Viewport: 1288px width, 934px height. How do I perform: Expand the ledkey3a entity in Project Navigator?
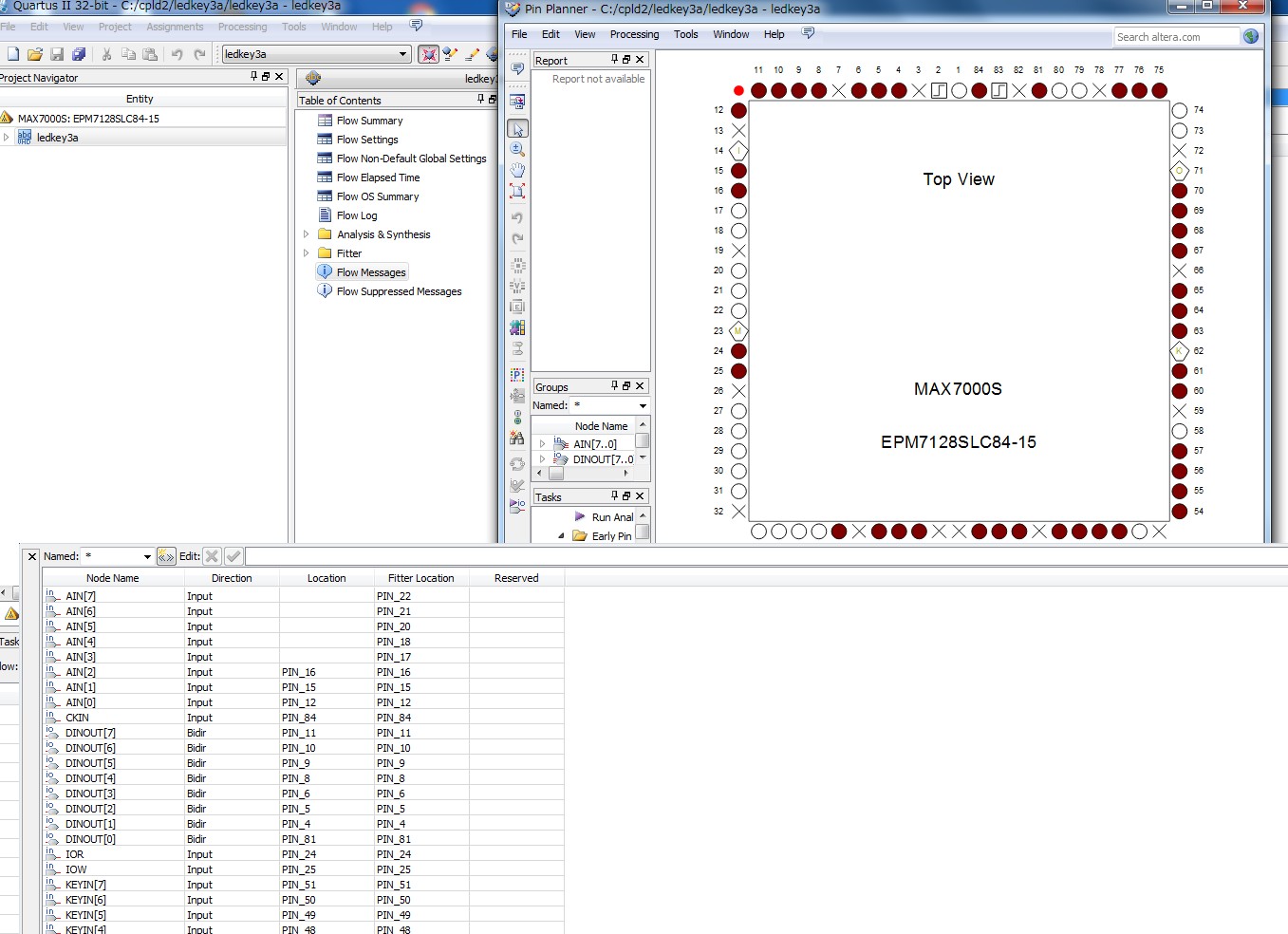click(7, 137)
